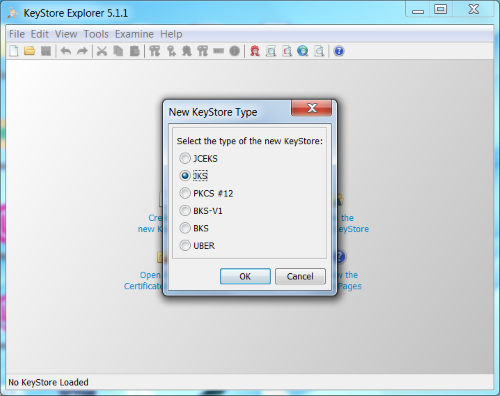Viewport: 500px width, 396px height.
Task: Click the KeyStore Explorer title bar app icon
Action: pos(13,13)
